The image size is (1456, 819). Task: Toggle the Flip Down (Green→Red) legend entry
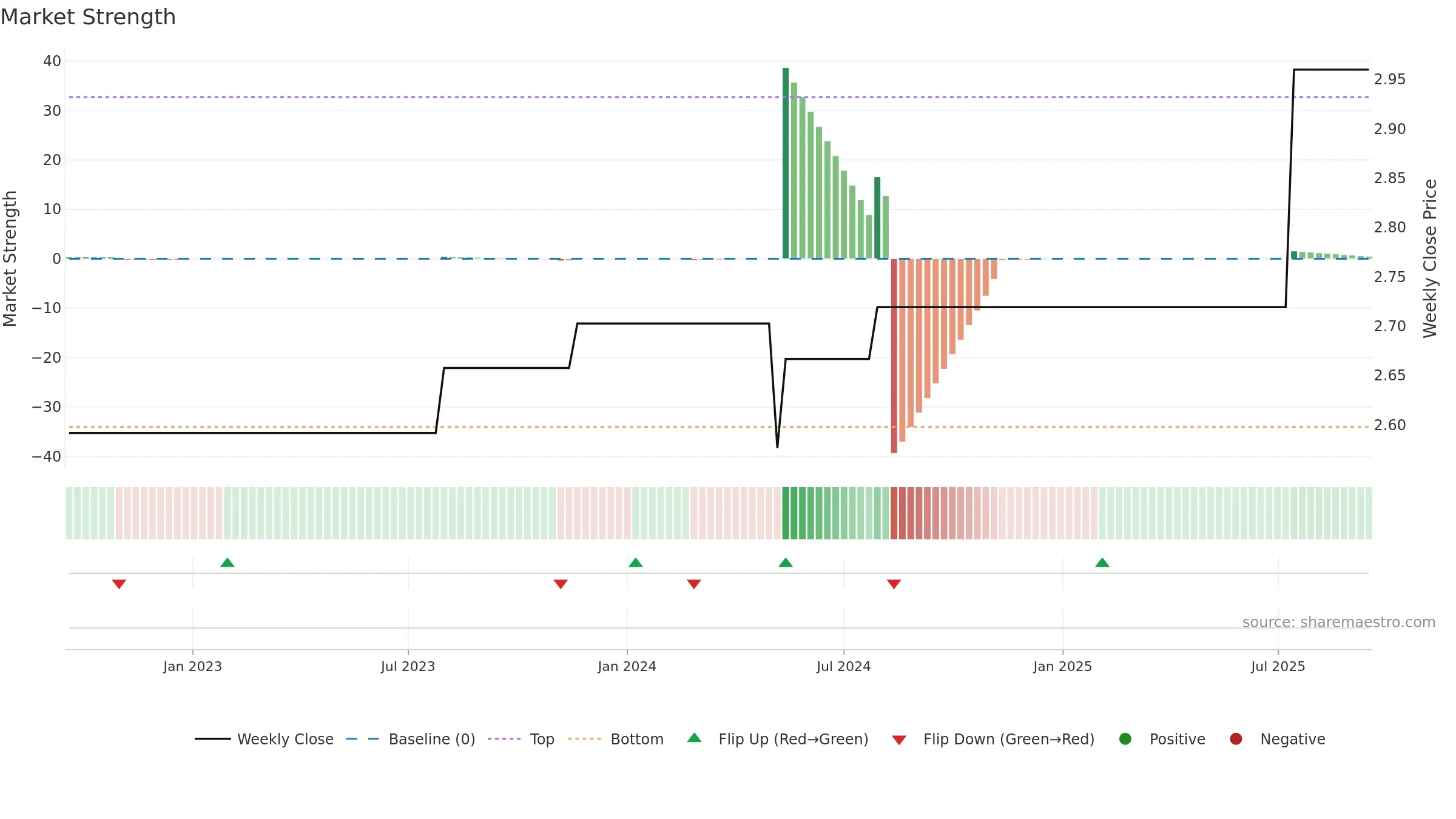993,739
